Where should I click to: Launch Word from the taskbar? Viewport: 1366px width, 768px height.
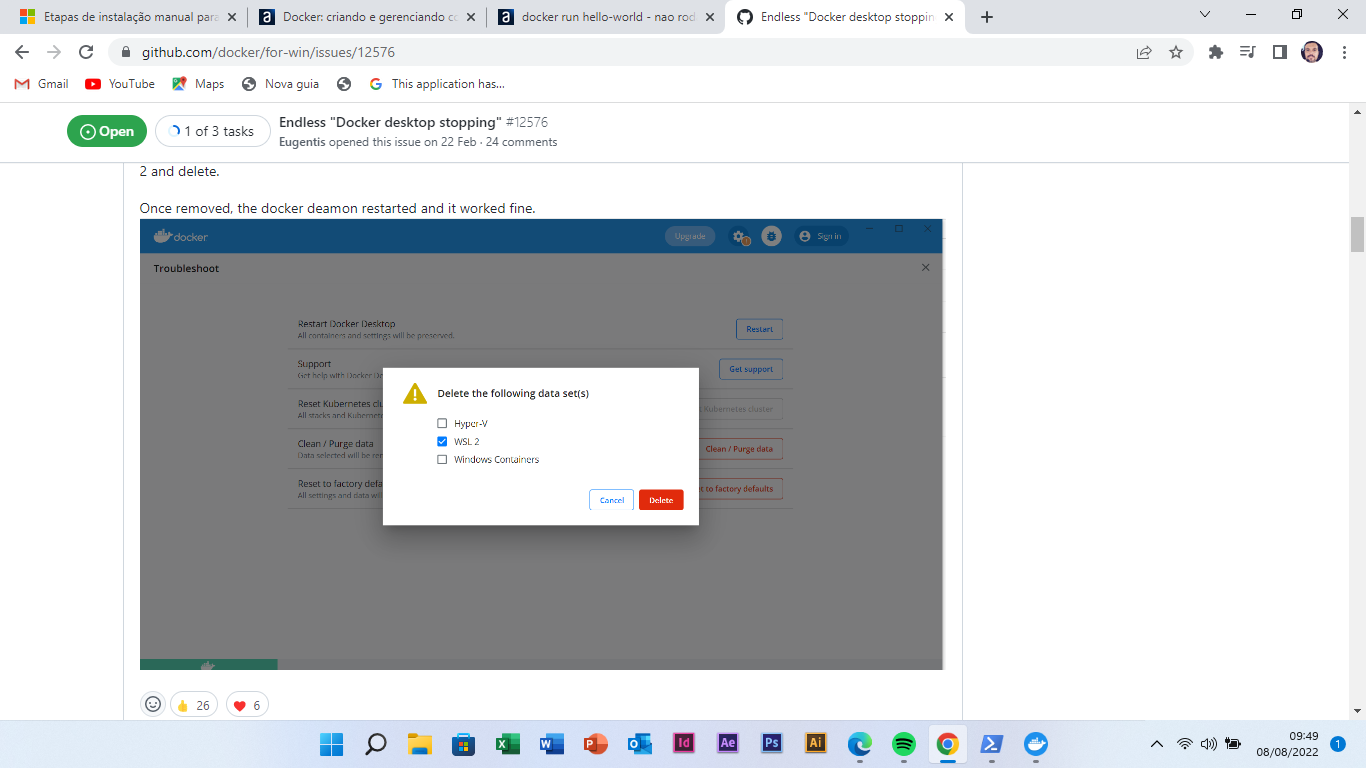click(x=551, y=744)
